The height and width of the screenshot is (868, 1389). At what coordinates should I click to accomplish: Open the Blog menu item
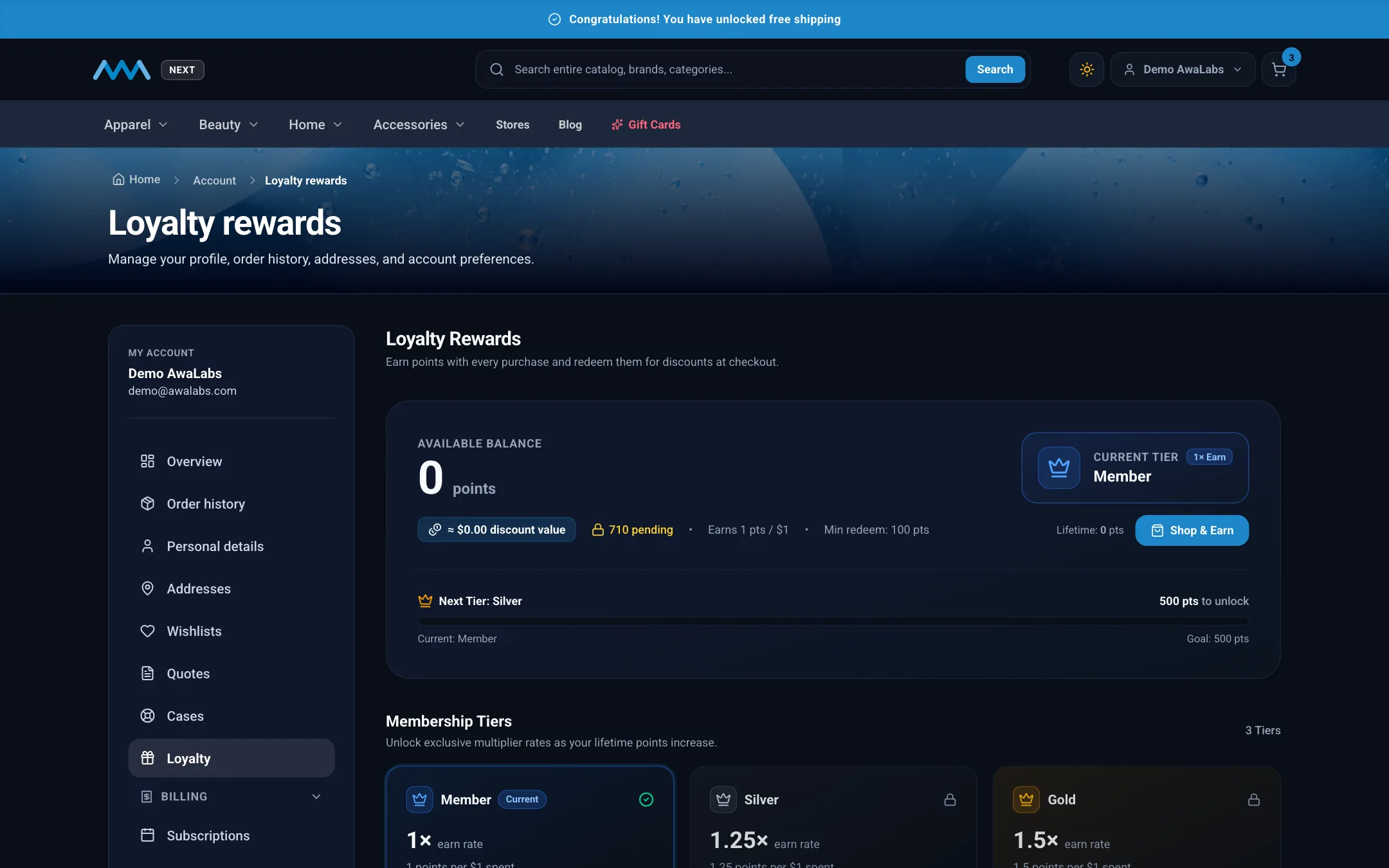point(570,125)
